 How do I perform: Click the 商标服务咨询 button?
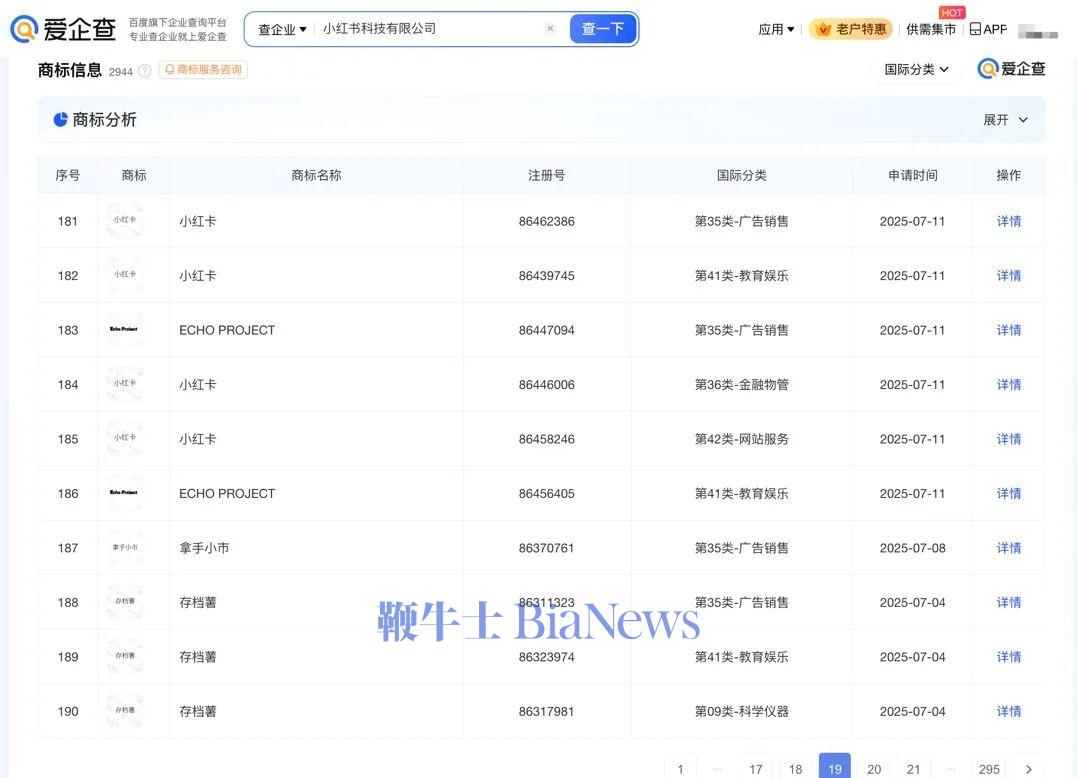pos(203,70)
